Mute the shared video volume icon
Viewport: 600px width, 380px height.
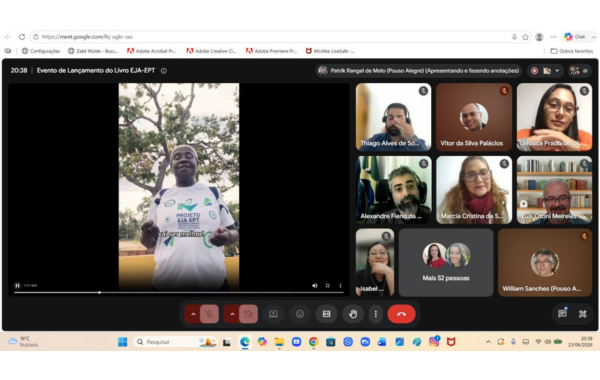coord(315,285)
